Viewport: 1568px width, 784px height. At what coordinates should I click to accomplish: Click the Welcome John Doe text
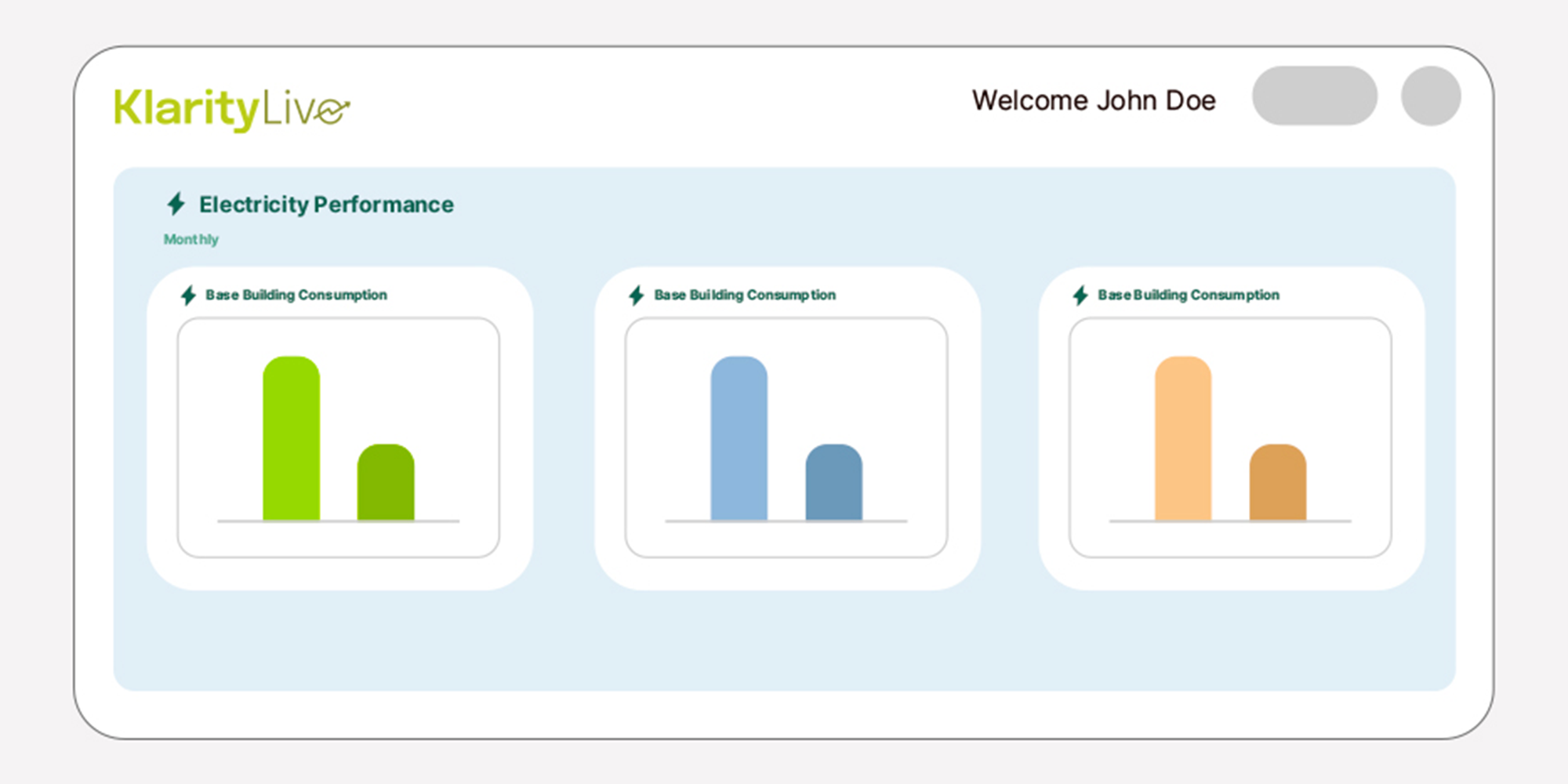pos(1094,100)
